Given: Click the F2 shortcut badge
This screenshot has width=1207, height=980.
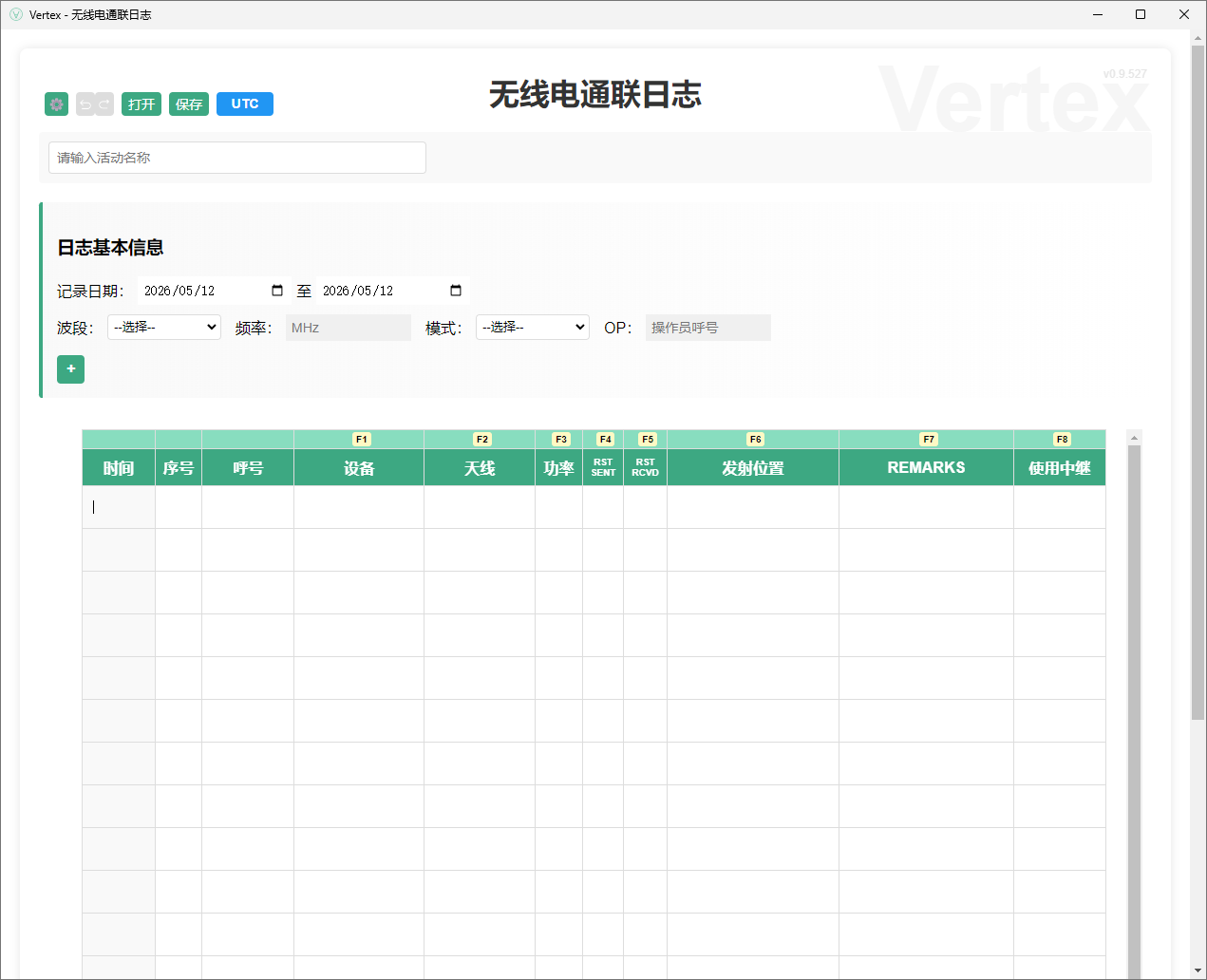Looking at the screenshot, I should (482, 440).
